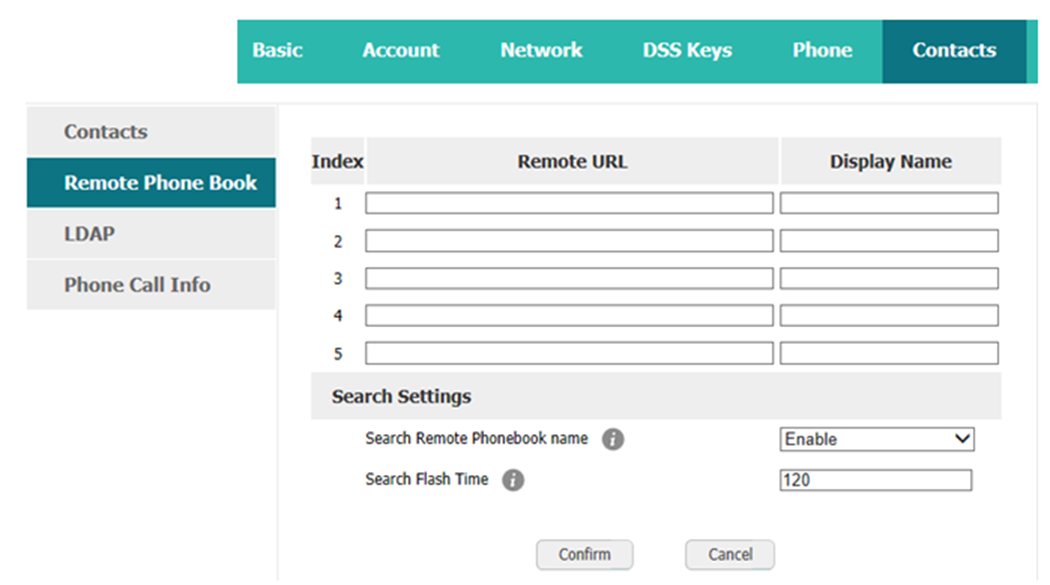Click the Cancel button
The height and width of the screenshot is (585, 1050).
tap(730, 555)
